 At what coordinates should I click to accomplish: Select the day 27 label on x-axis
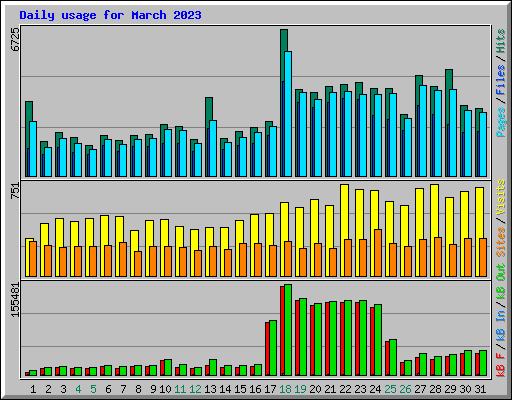[420, 389]
